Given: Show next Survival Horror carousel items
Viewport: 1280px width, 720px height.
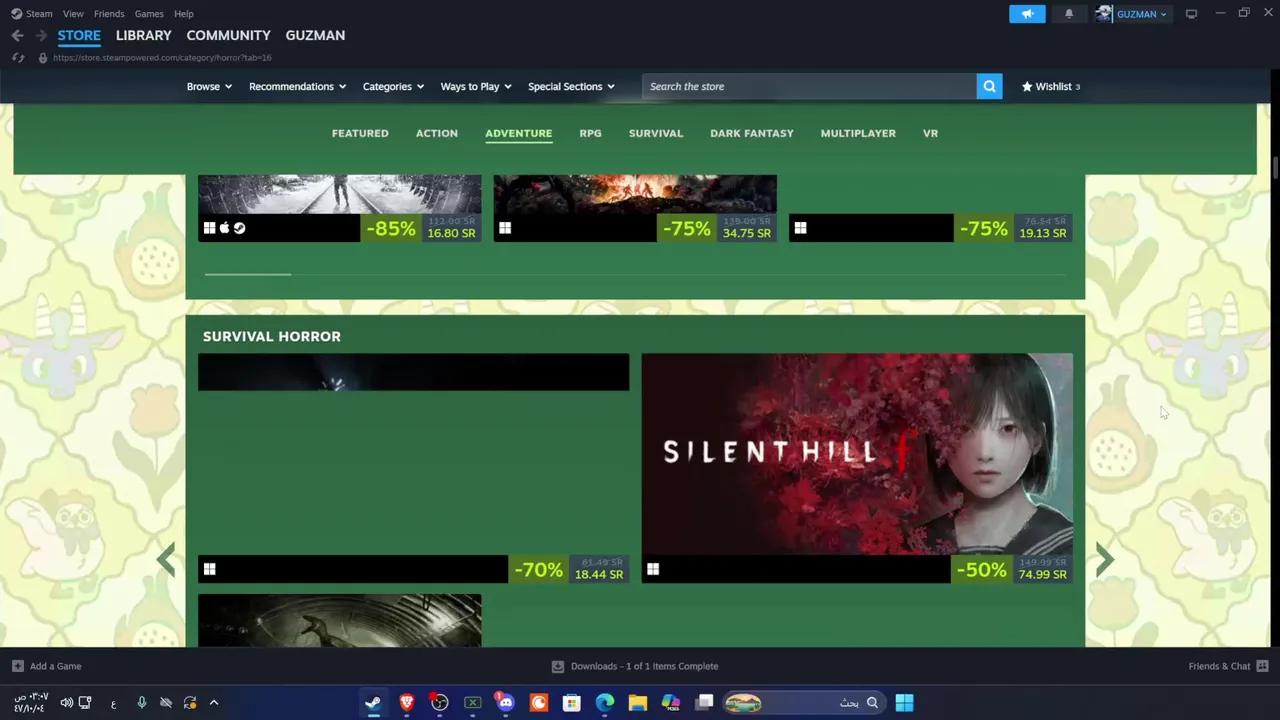Looking at the screenshot, I should coord(1104,560).
